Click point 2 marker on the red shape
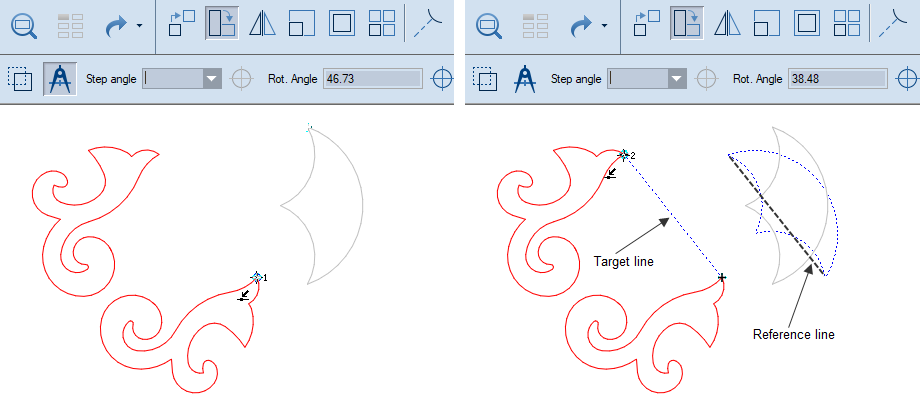Image resolution: width=920 pixels, height=412 pixels. pyautogui.click(x=624, y=155)
